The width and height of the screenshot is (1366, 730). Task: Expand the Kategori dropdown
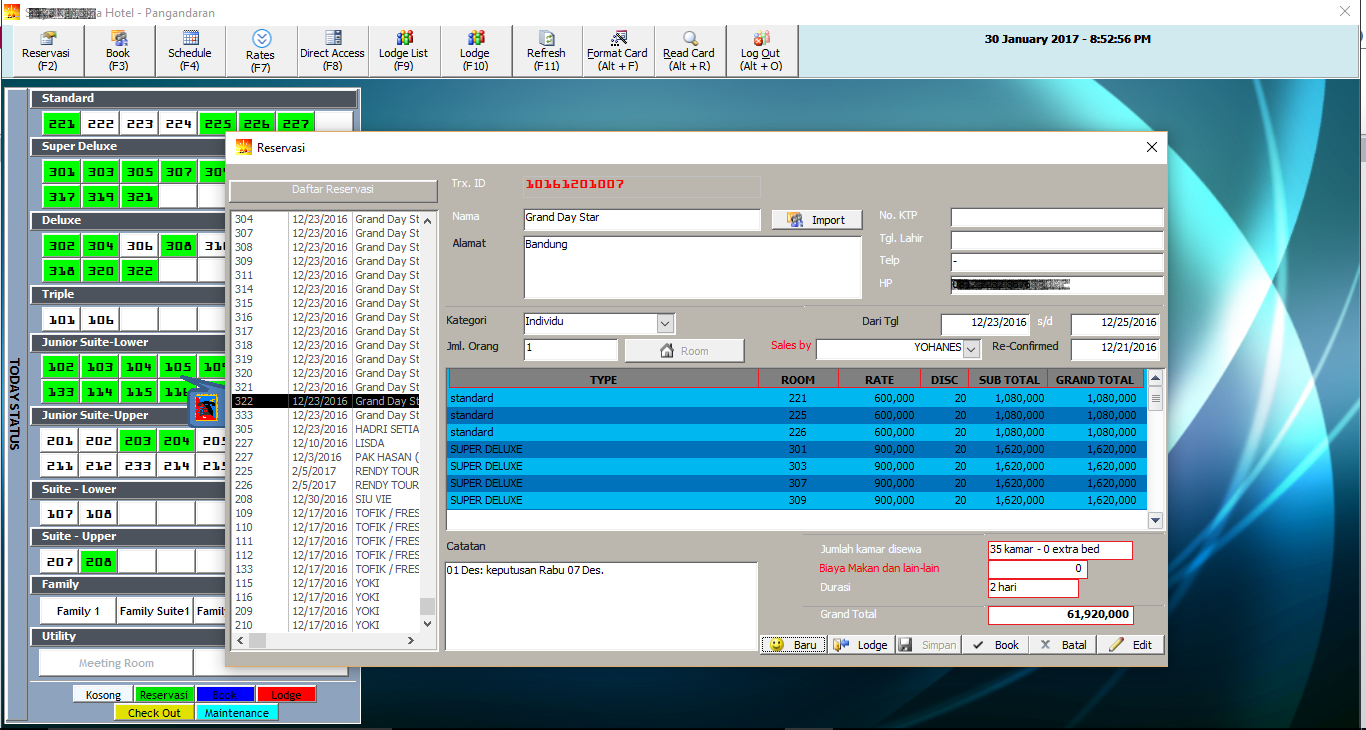666,323
